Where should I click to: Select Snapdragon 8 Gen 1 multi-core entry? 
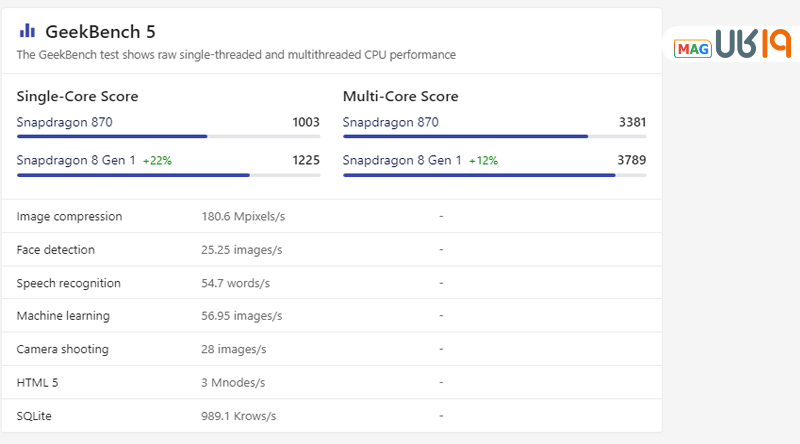tap(402, 160)
